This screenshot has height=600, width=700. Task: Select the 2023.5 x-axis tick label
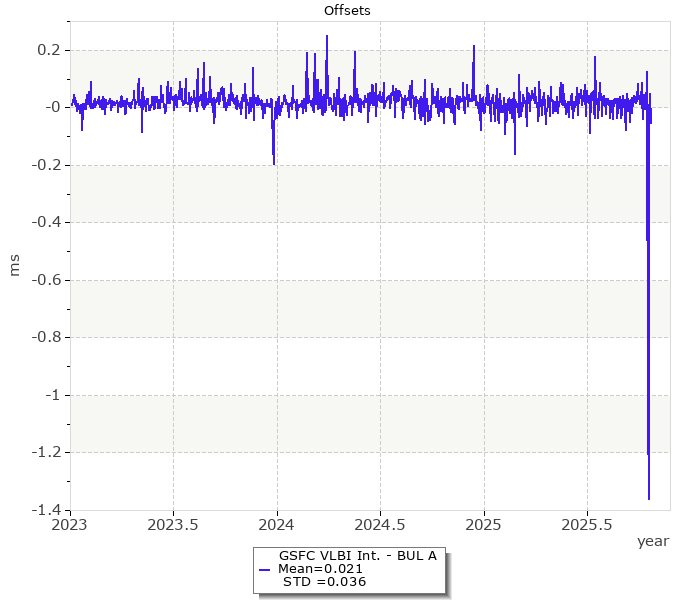[x=173, y=524]
